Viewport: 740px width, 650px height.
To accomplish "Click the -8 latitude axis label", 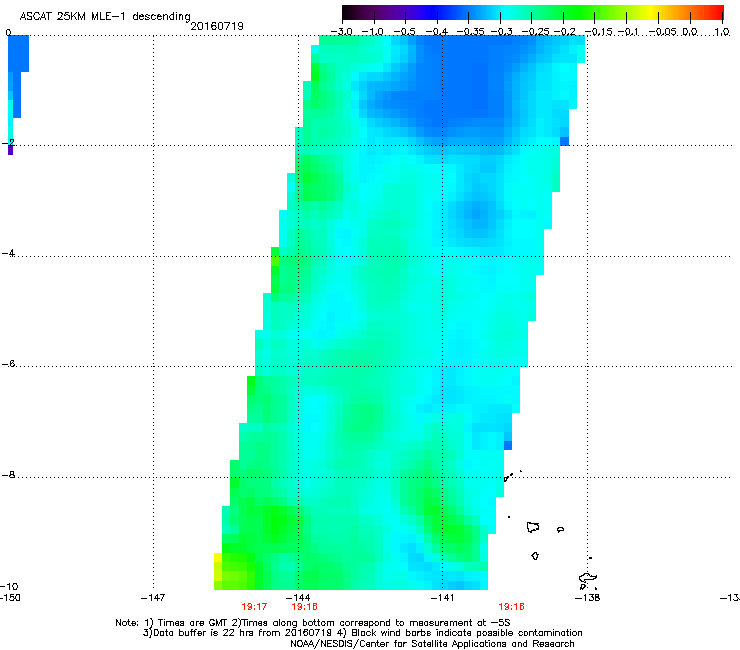I will pyautogui.click(x=8, y=474).
